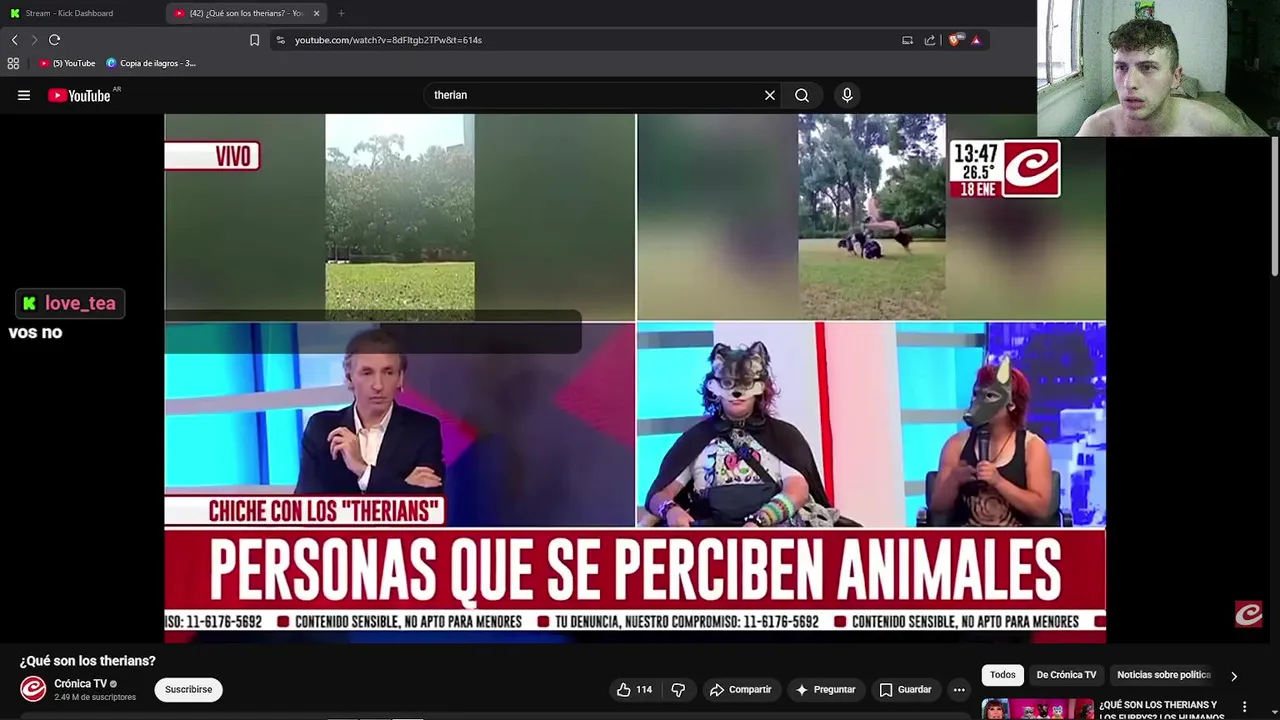Open Crónica TV channel name link

(80, 684)
